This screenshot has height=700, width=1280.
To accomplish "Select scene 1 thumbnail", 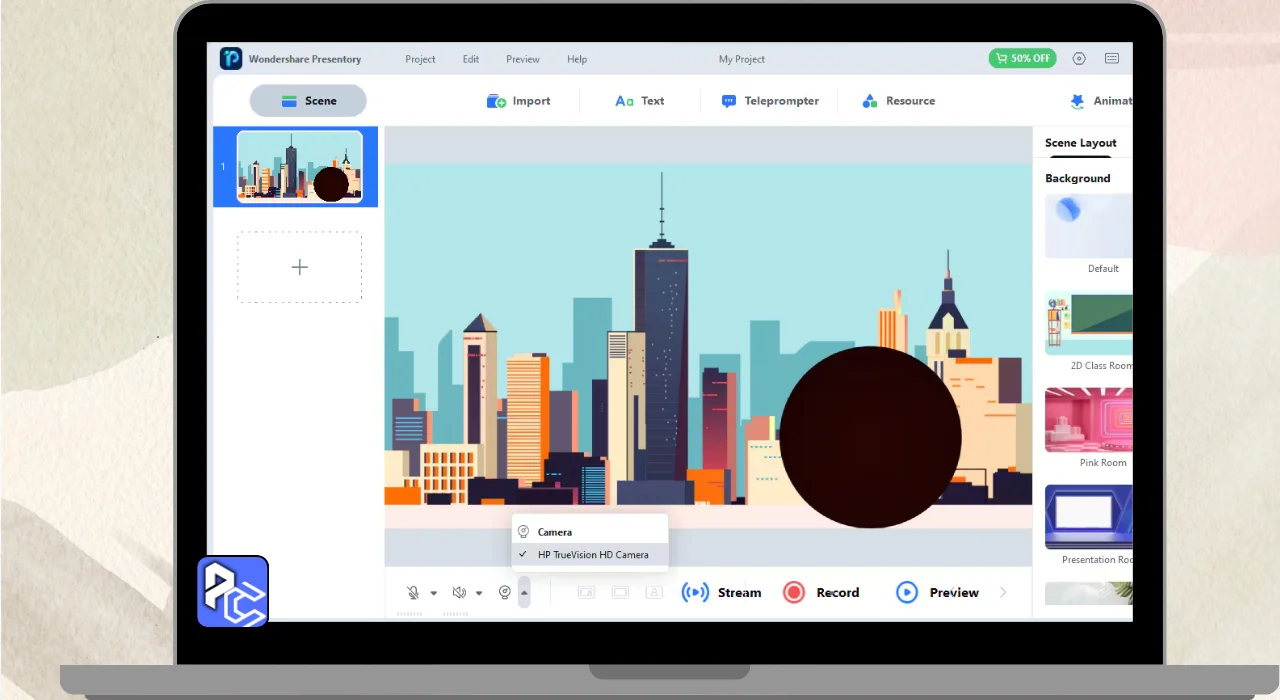I will tap(299, 167).
